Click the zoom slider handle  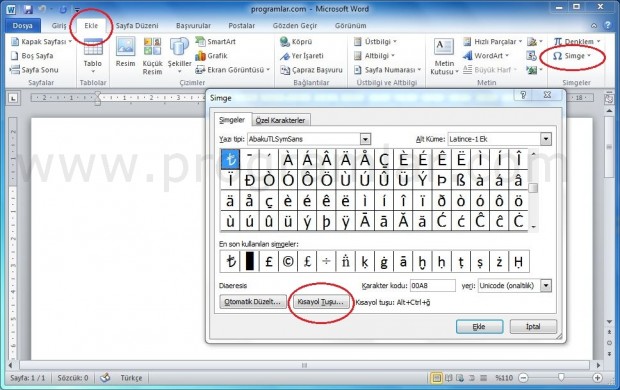click(561, 378)
